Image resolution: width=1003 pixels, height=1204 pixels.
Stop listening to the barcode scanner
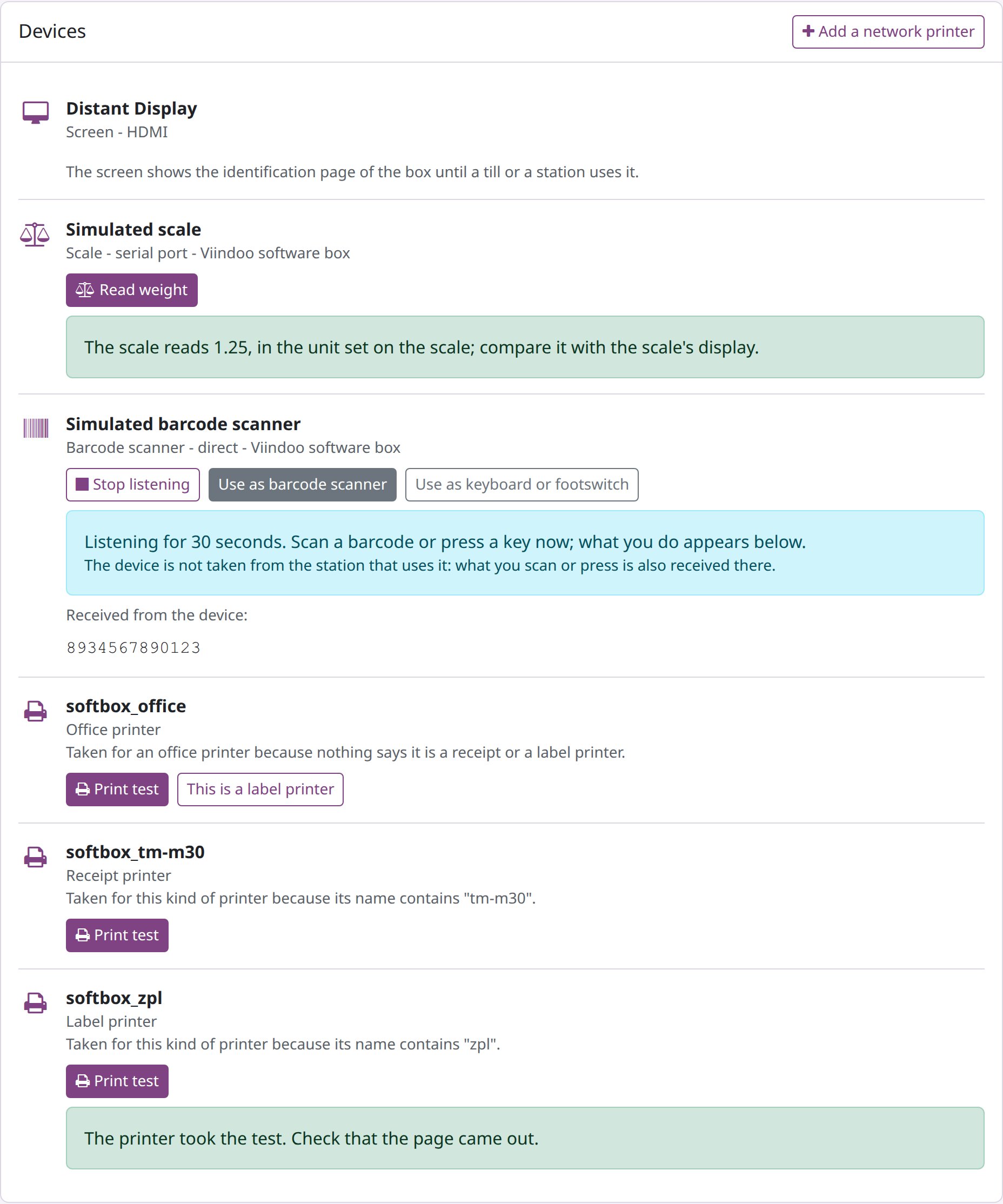133,485
